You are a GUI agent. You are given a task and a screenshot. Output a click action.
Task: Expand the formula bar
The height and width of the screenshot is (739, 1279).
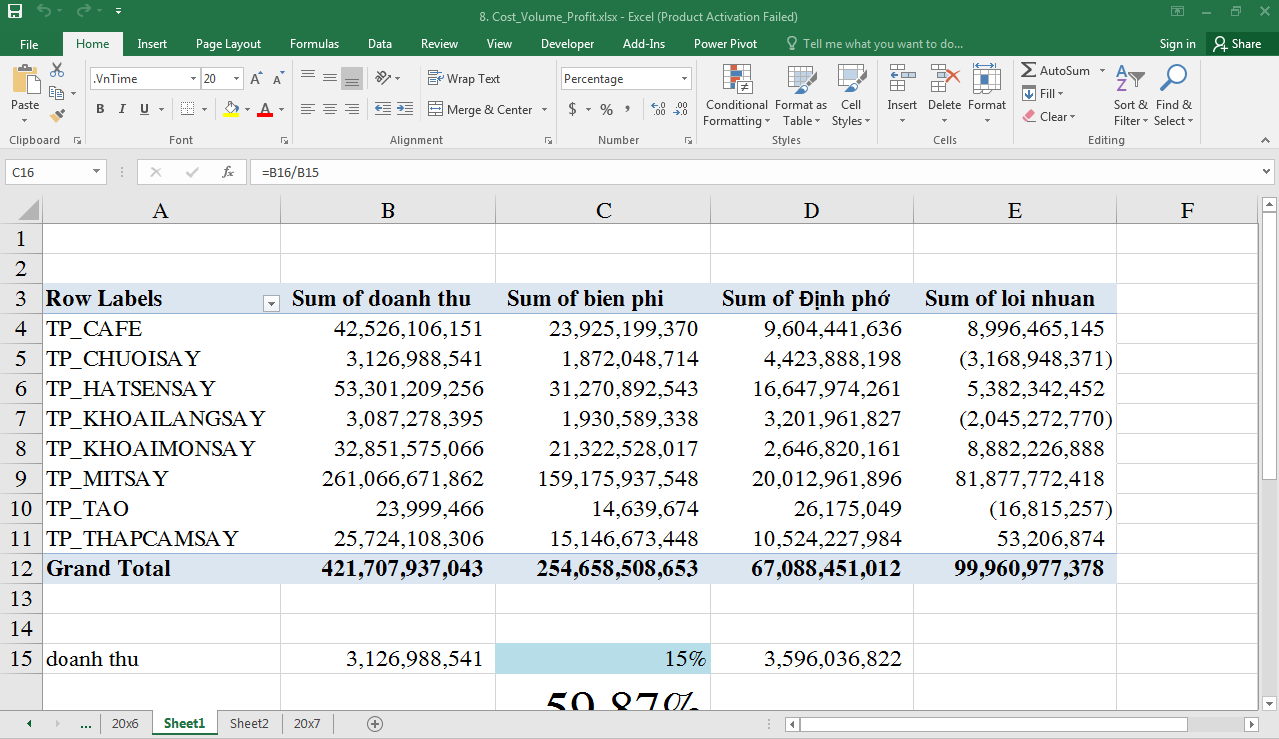click(1268, 172)
